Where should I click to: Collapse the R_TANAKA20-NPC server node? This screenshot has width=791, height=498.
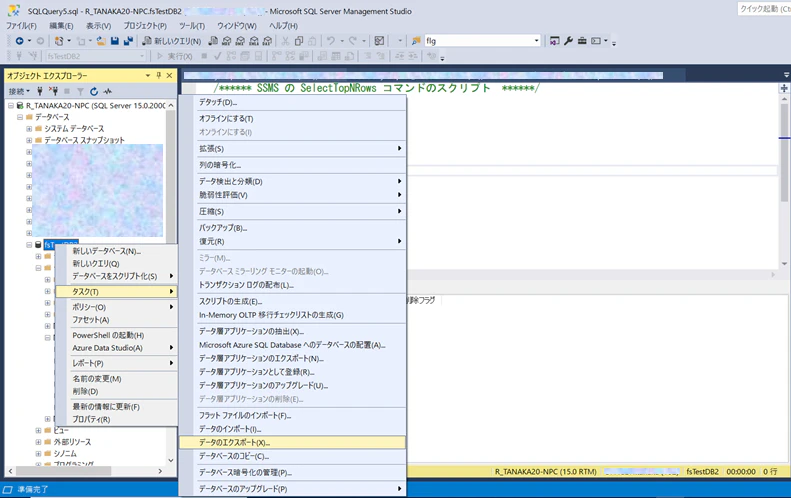11,105
